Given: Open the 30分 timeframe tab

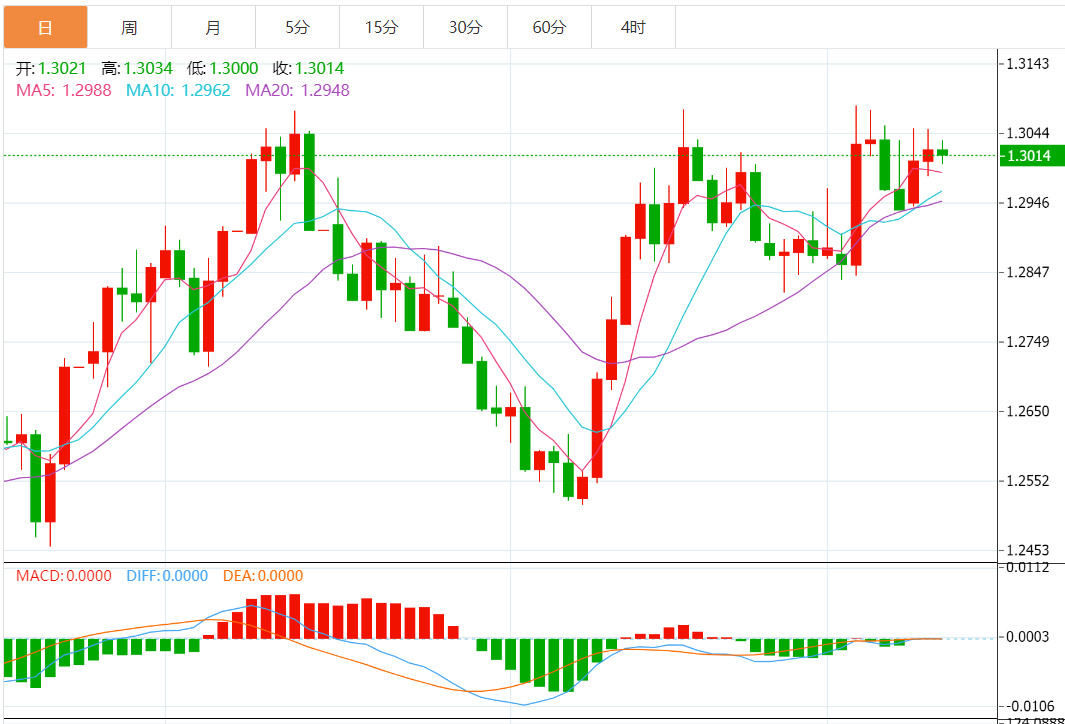Looking at the screenshot, I should [465, 27].
